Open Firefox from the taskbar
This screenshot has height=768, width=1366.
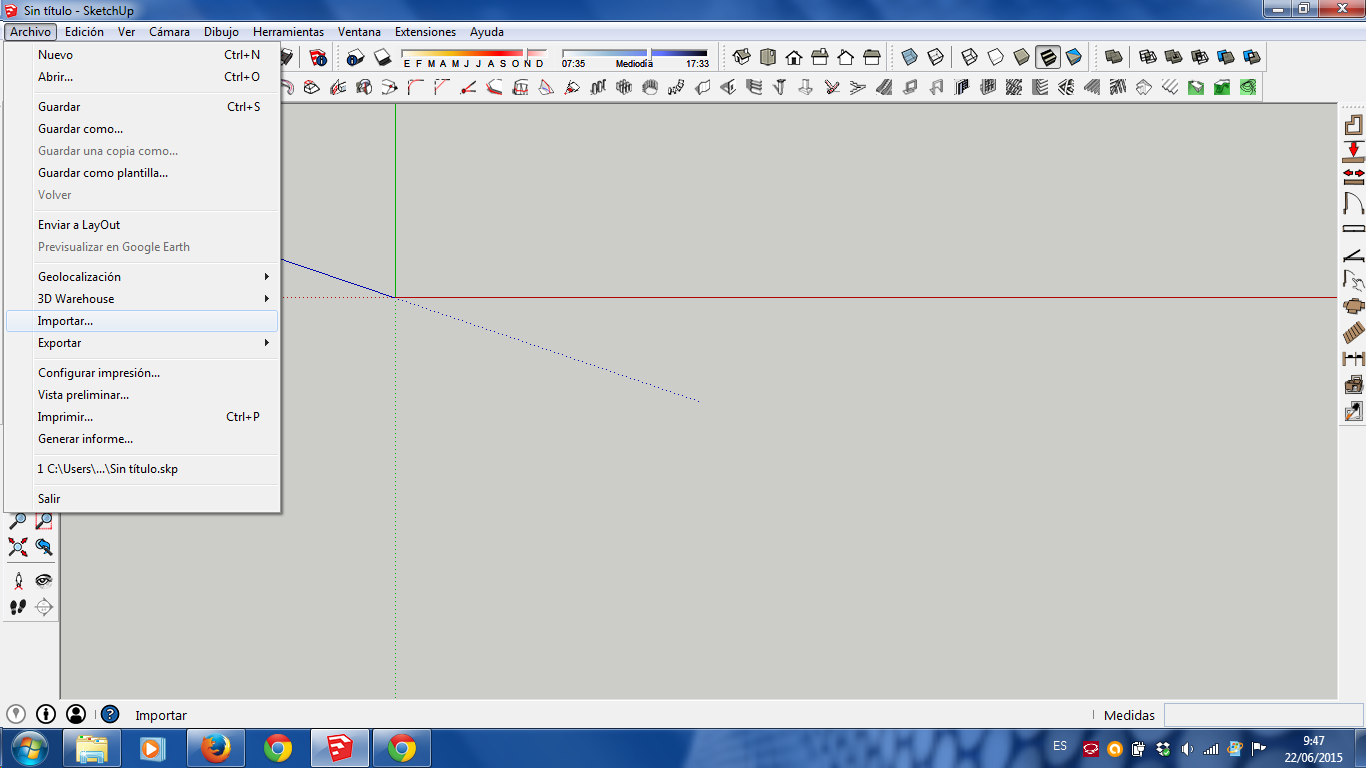[x=215, y=748]
